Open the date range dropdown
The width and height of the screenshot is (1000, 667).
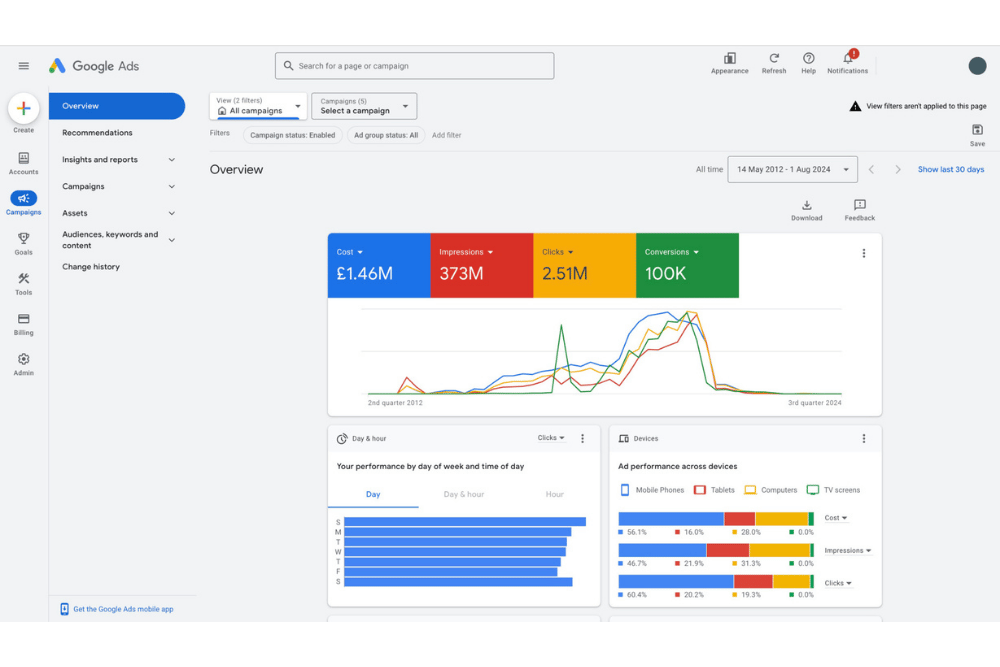point(792,170)
